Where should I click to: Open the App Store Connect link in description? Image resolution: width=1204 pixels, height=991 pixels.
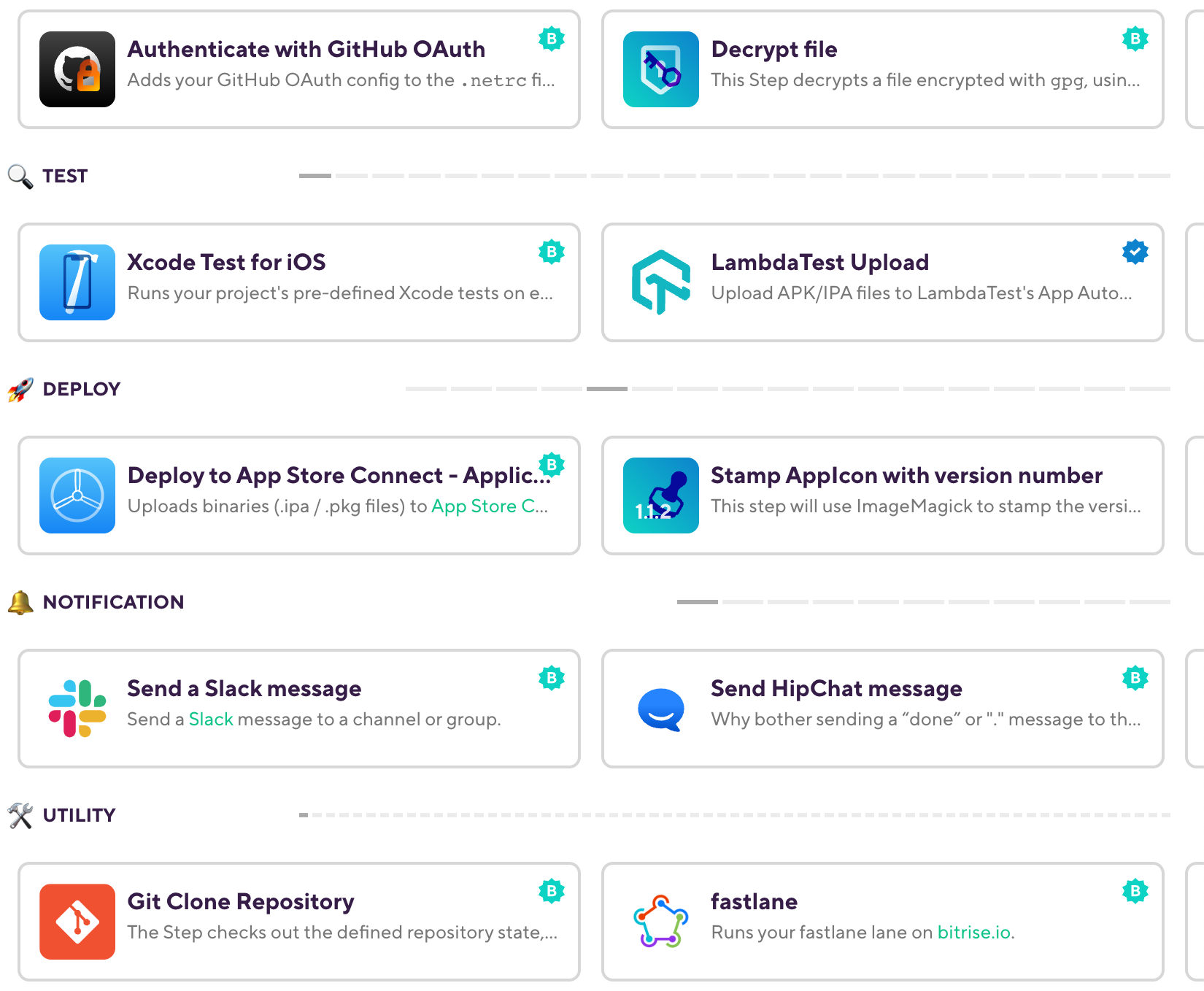pos(490,506)
